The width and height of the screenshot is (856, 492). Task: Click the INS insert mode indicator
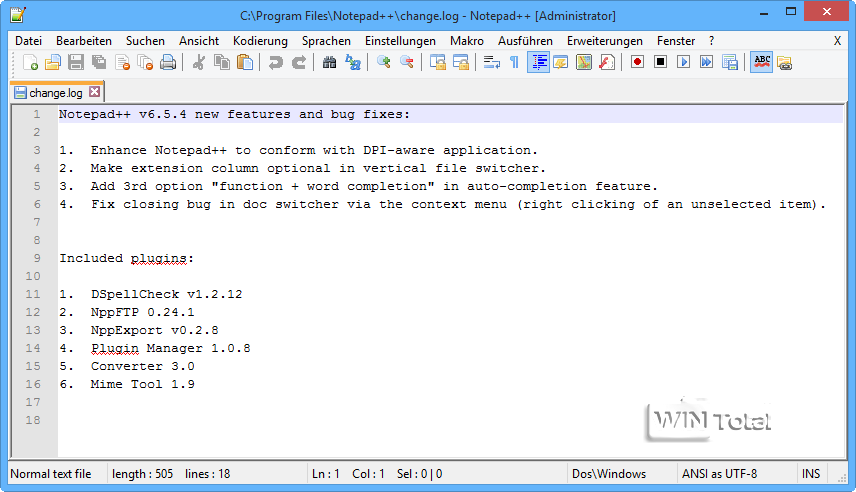click(811, 474)
